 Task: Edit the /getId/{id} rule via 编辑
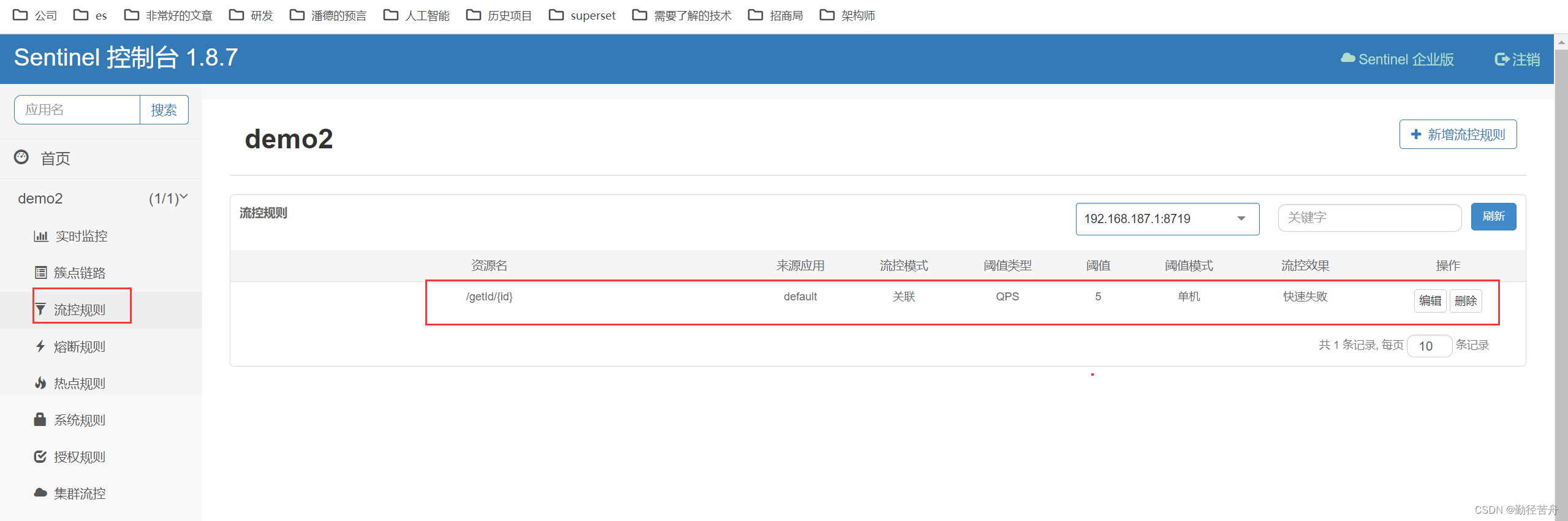coord(1430,301)
